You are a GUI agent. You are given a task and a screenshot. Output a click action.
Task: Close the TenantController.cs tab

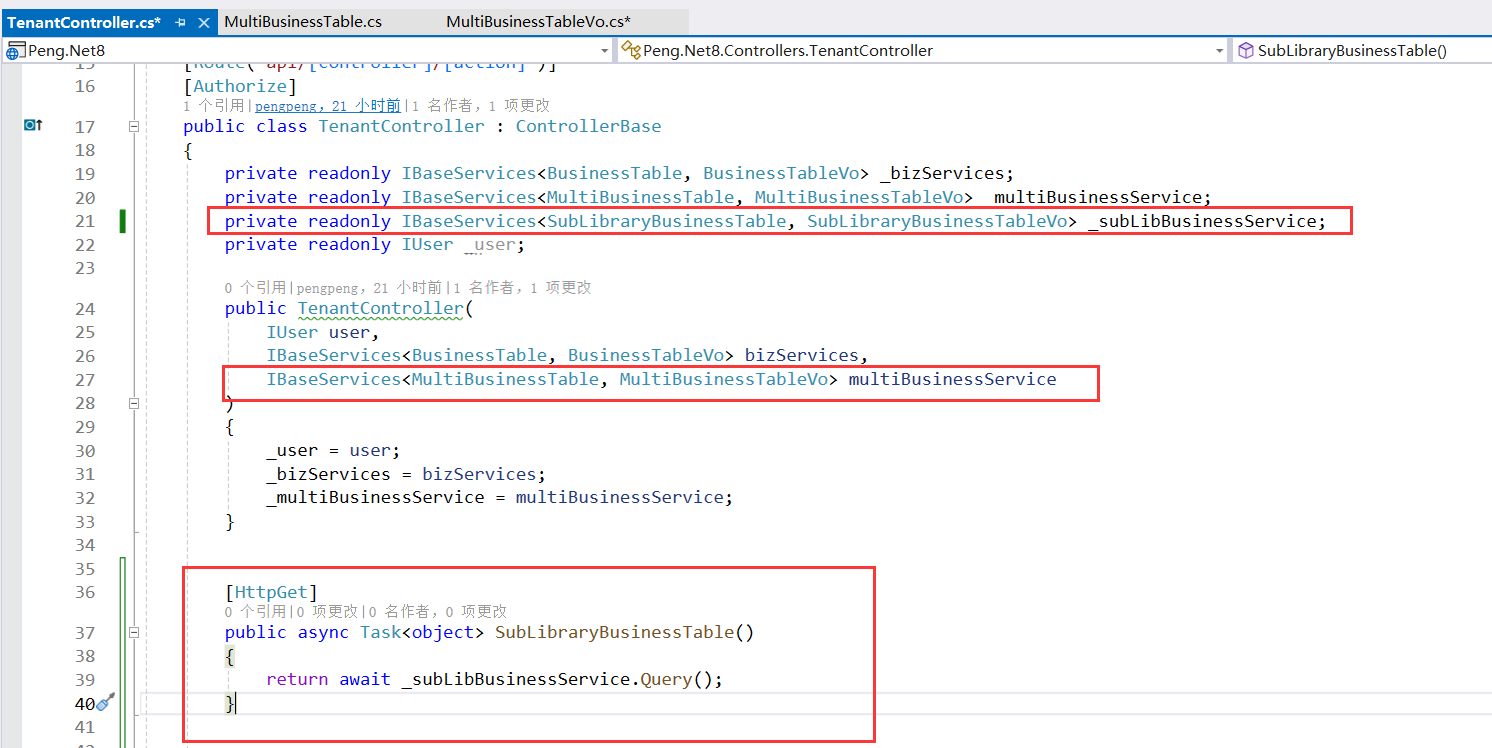tap(204, 22)
